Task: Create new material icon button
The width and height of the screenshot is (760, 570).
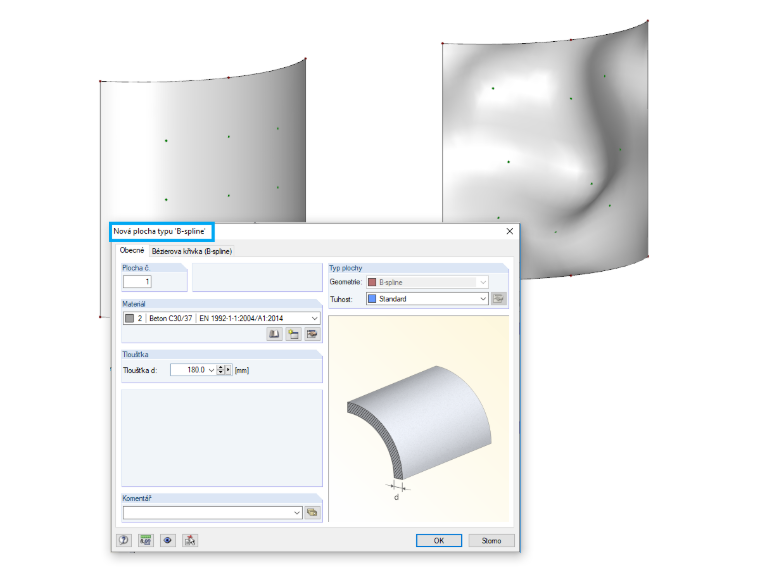Action: pos(293,334)
